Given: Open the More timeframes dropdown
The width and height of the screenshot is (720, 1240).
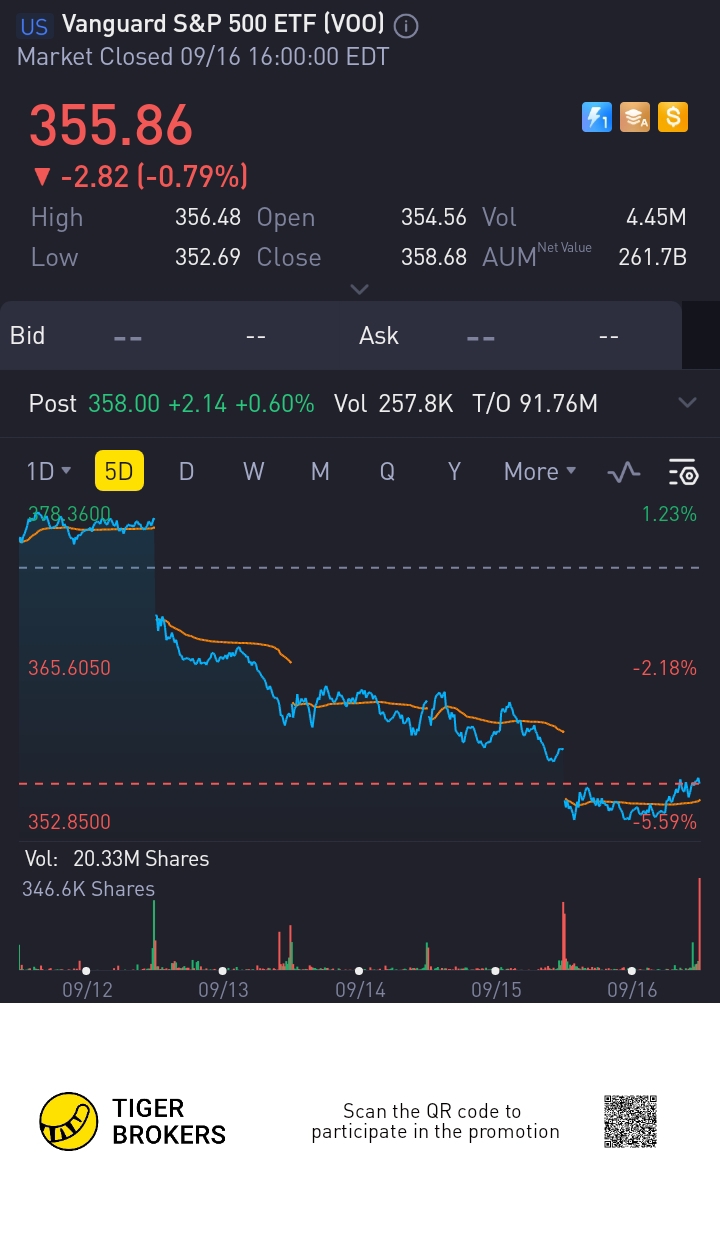Looking at the screenshot, I should pos(540,471).
